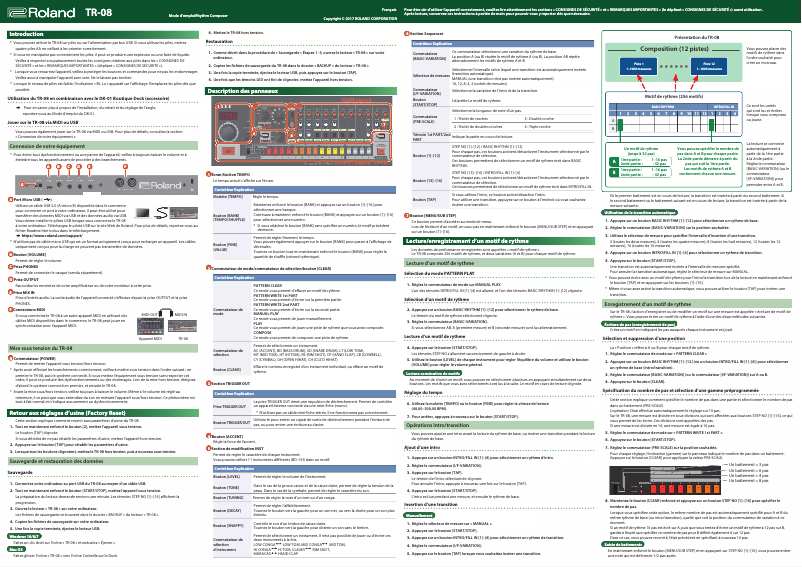The height and width of the screenshot is (567, 802).
Task: Click the "Windows 10/8/7" green badge
Action: (25, 536)
